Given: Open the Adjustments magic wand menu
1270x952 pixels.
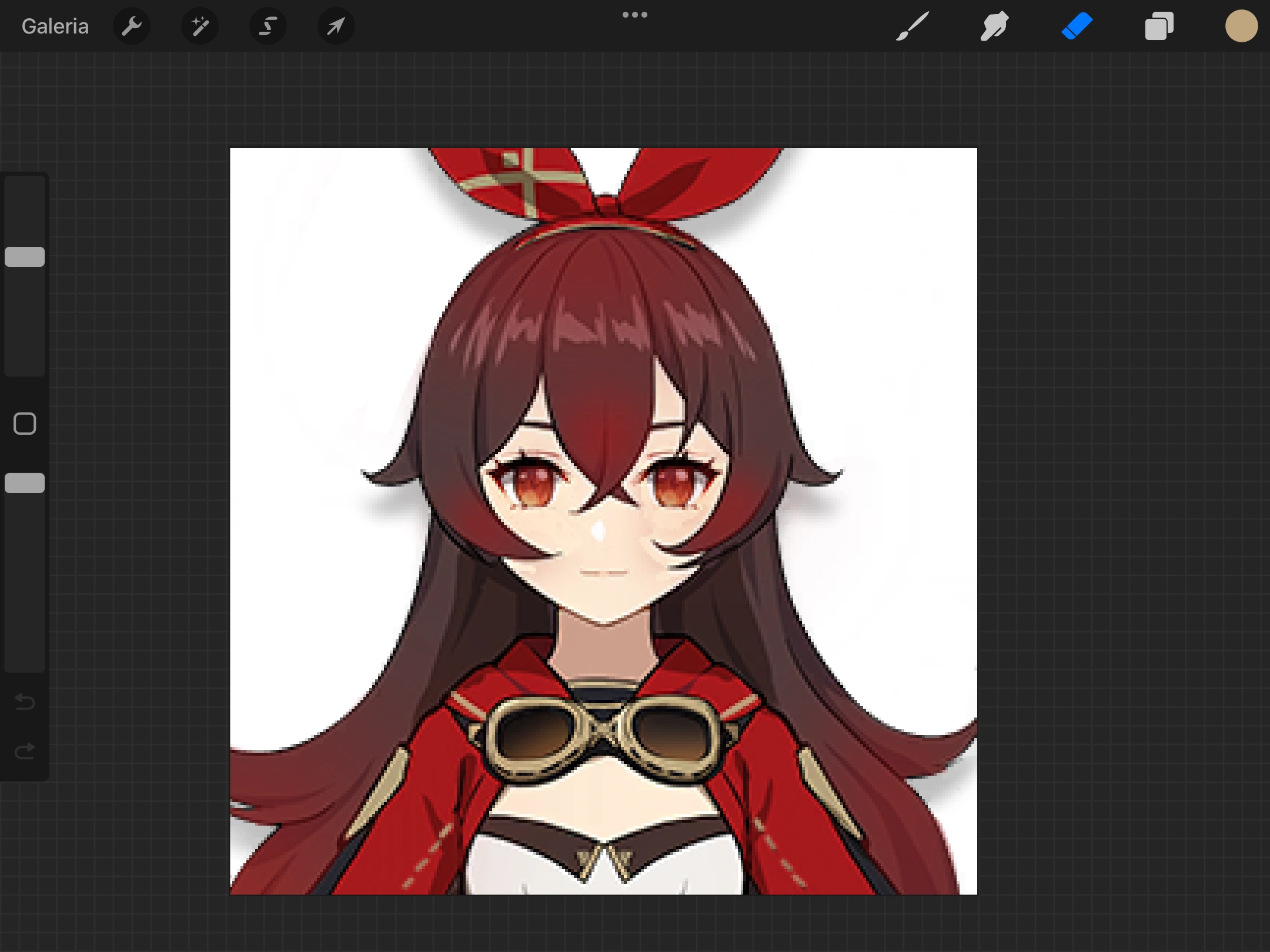Looking at the screenshot, I should 200,26.
